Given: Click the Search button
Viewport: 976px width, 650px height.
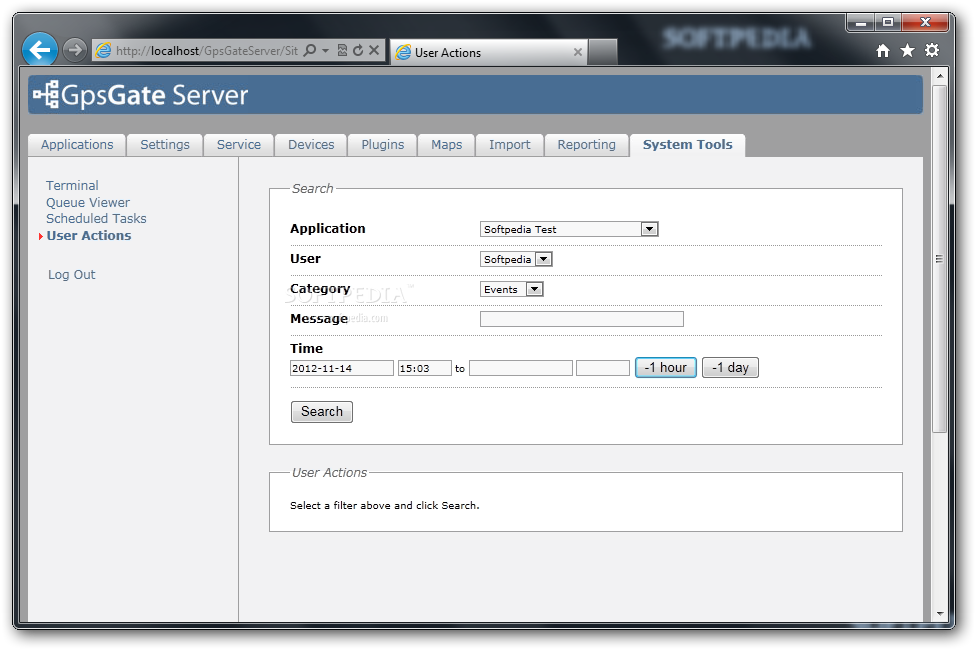Looking at the screenshot, I should (322, 412).
